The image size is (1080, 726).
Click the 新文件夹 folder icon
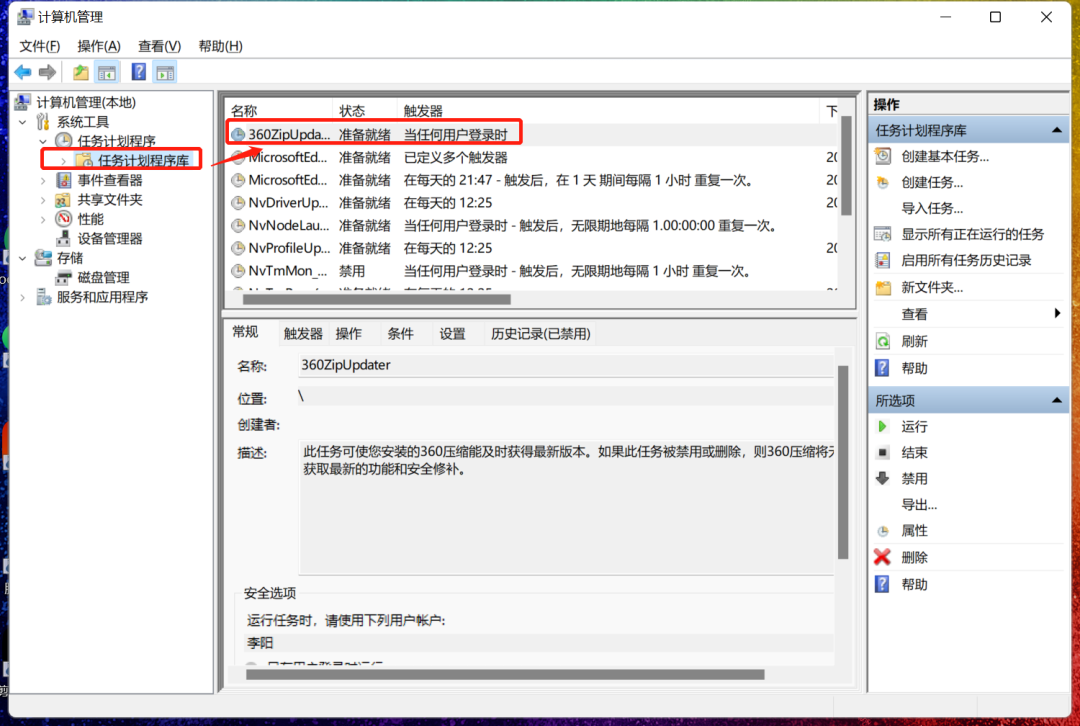point(883,287)
